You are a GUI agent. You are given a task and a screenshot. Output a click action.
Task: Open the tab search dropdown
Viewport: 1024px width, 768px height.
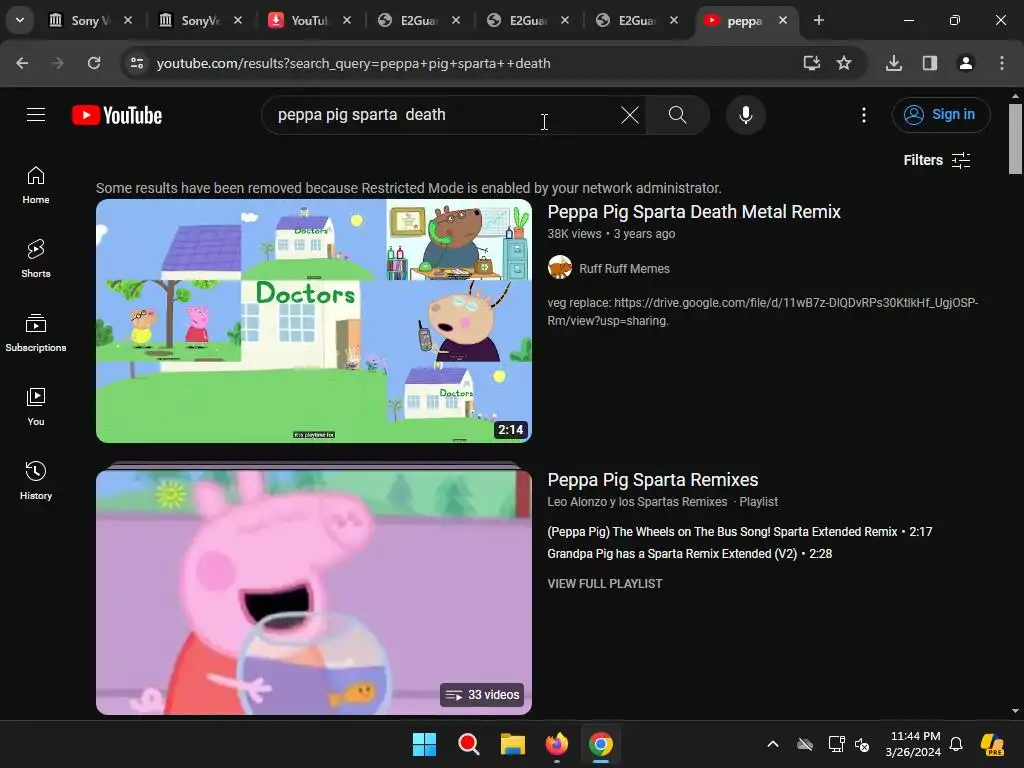click(x=20, y=20)
